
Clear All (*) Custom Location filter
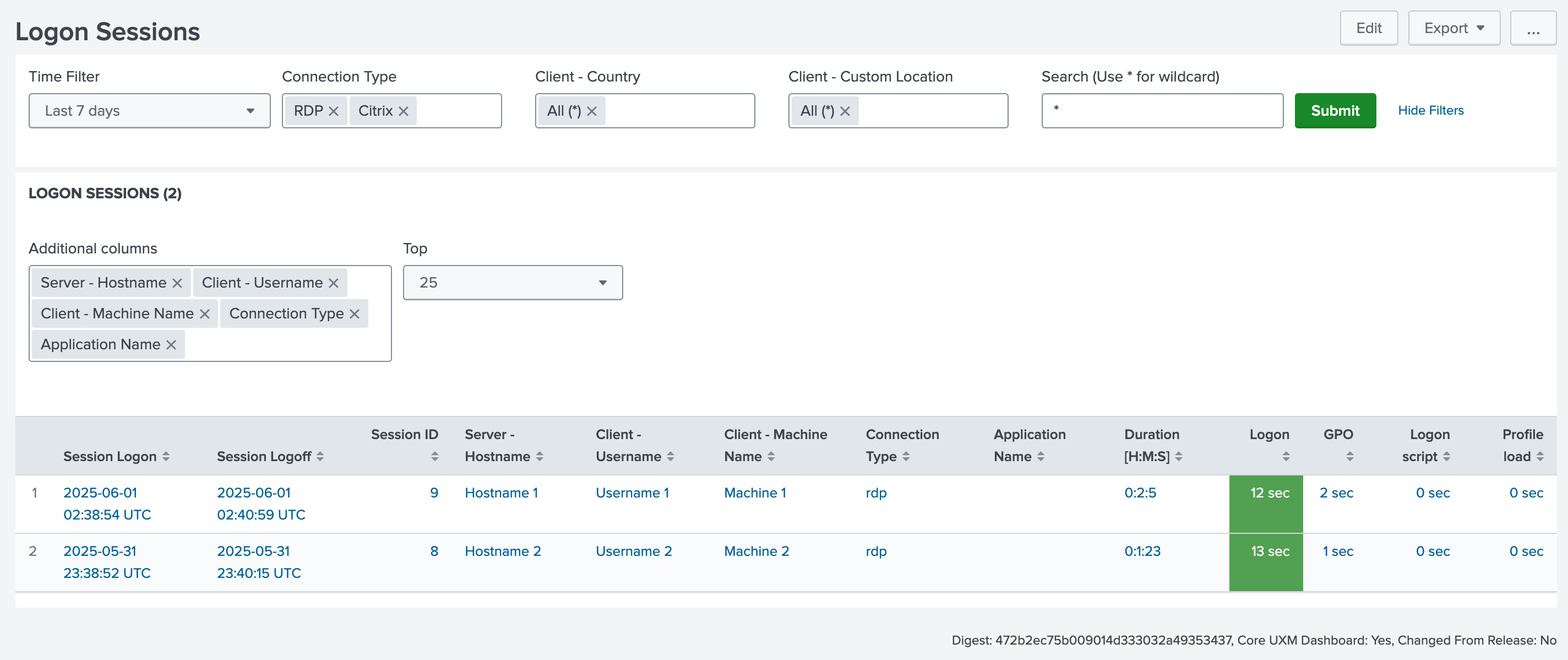(845, 111)
